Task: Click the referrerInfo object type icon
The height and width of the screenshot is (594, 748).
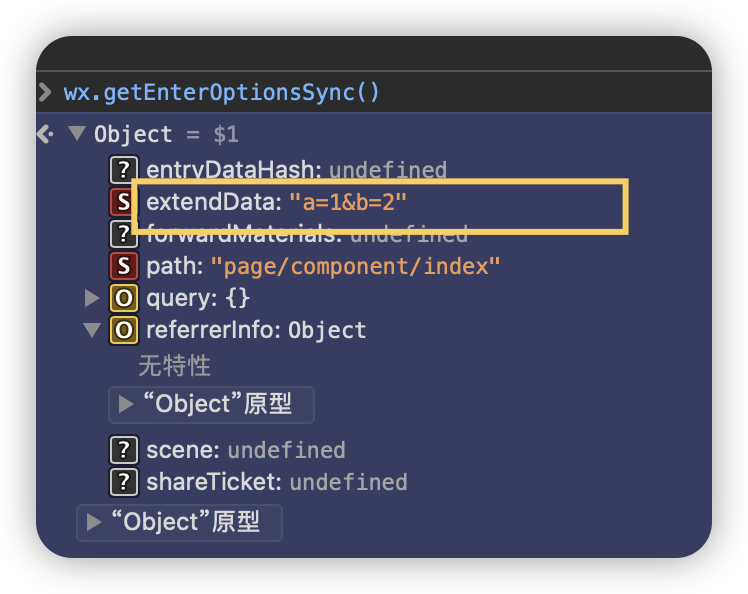Action: pyautogui.click(x=123, y=330)
